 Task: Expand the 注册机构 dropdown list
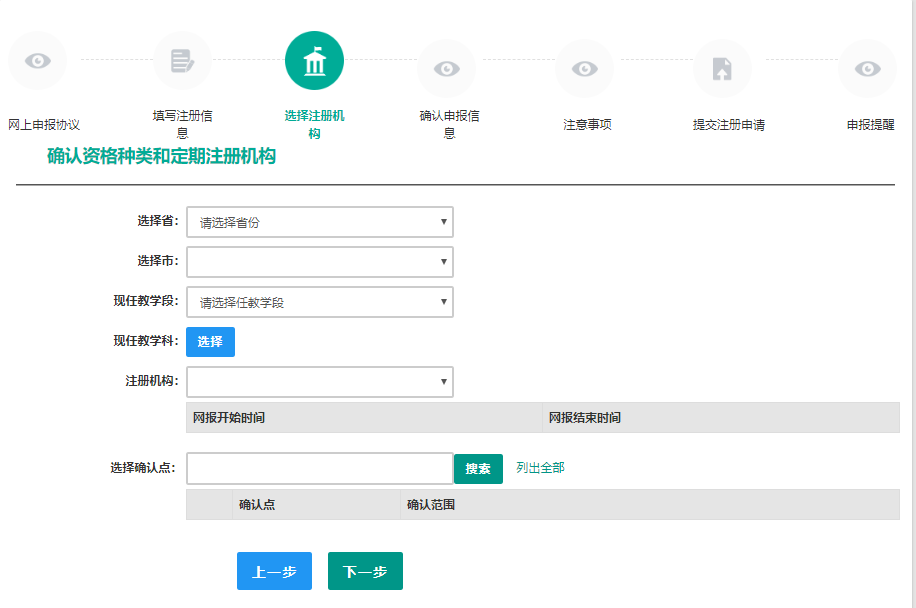(320, 382)
